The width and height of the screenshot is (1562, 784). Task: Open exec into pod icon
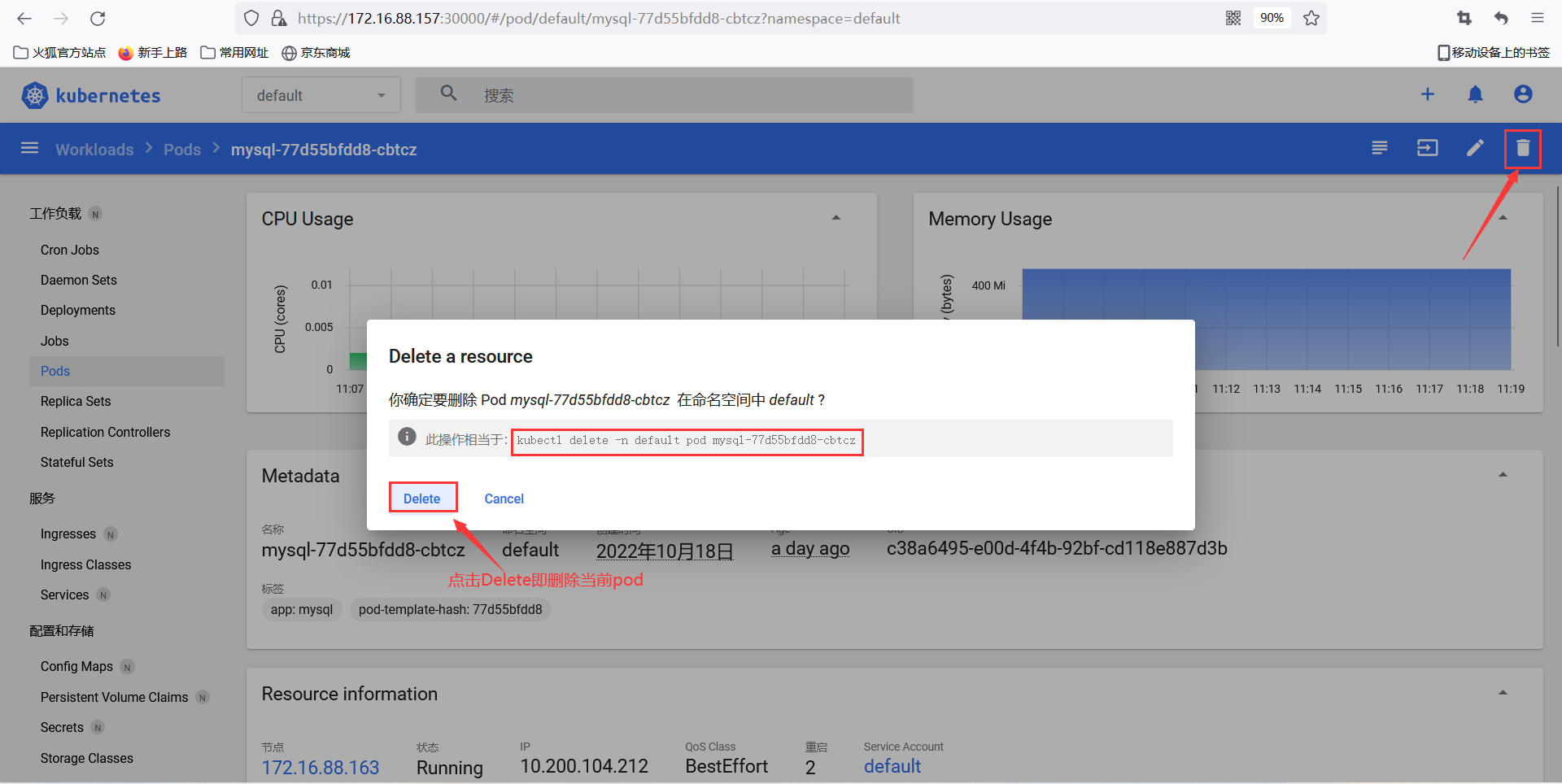pyautogui.click(x=1428, y=148)
